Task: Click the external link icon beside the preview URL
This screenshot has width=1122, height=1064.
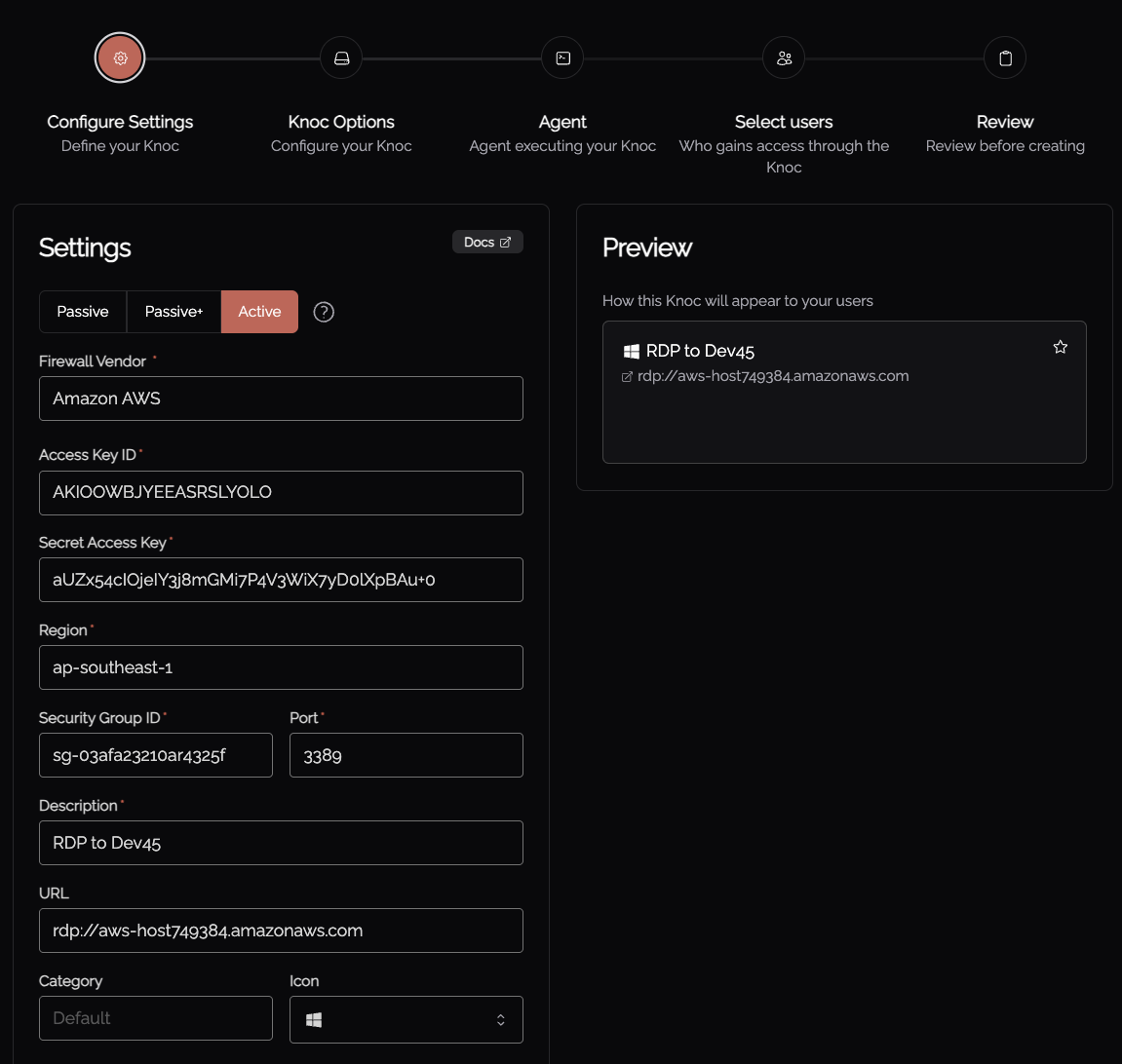Action: 627,375
